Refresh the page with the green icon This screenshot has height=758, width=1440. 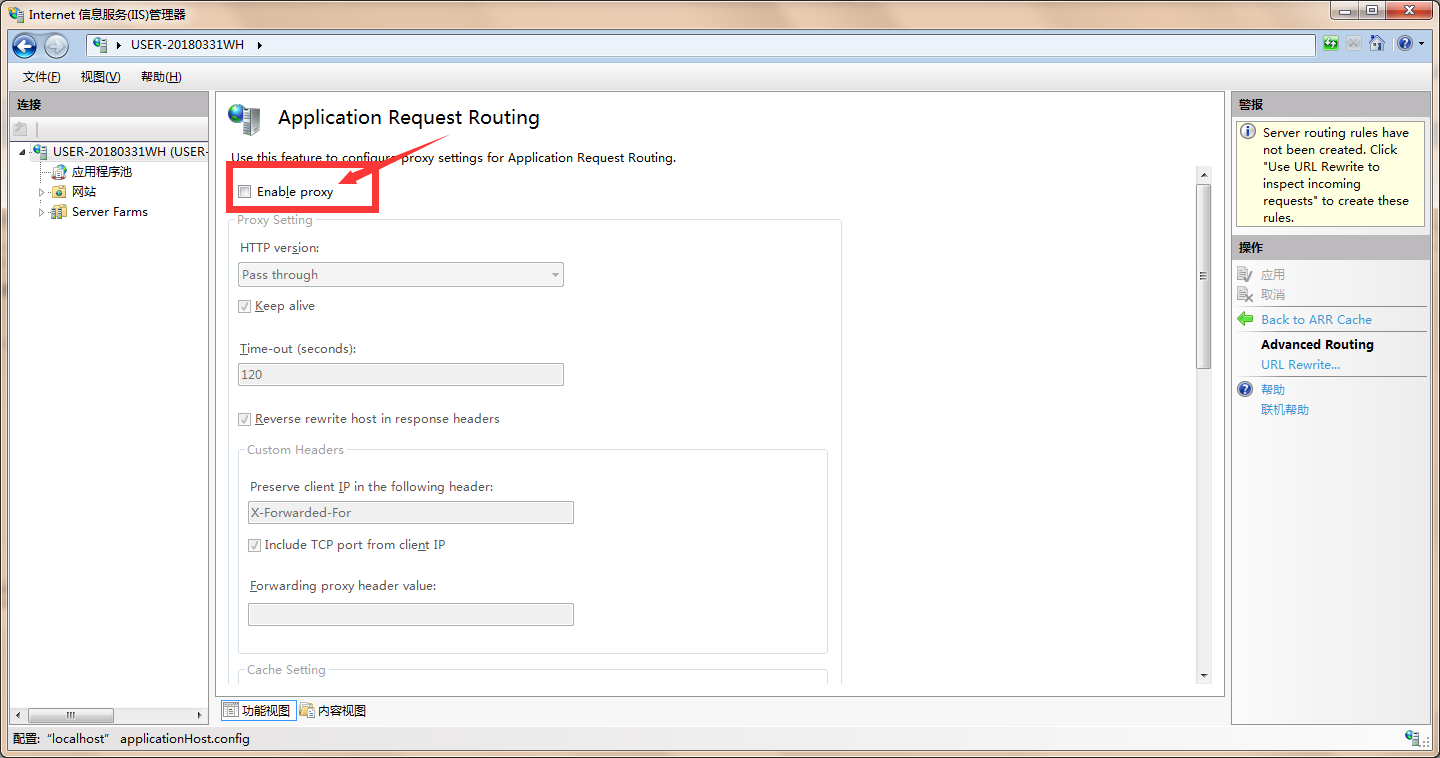pyautogui.click(x=1331, y=43)
